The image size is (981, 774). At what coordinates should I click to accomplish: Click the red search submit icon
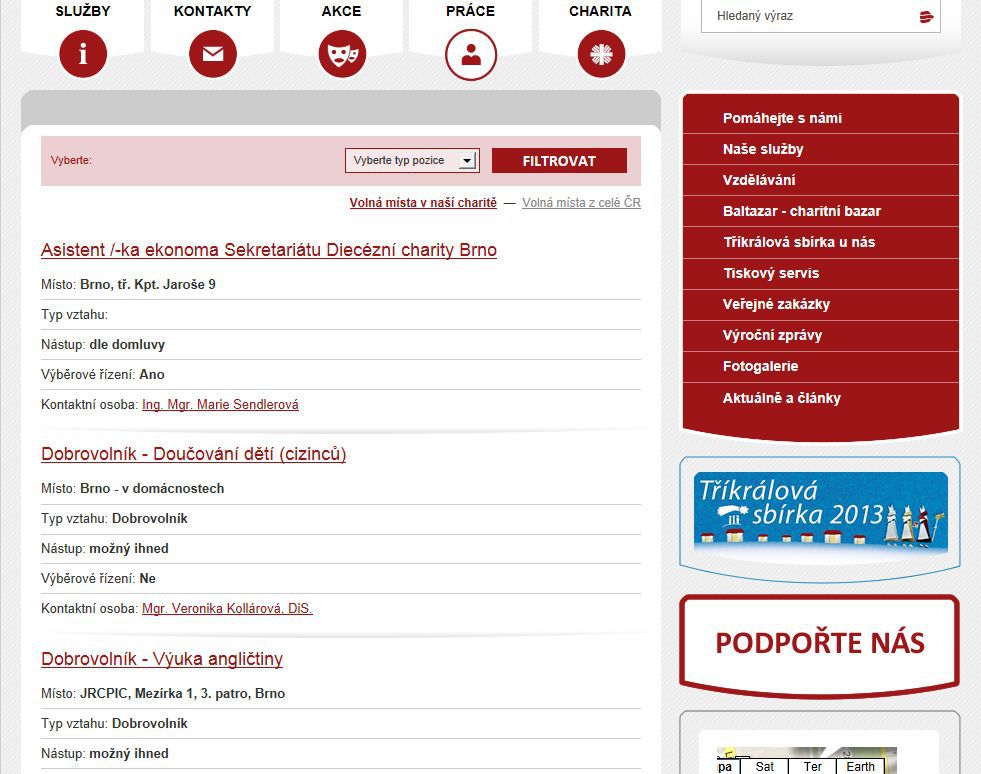(927, 17)
